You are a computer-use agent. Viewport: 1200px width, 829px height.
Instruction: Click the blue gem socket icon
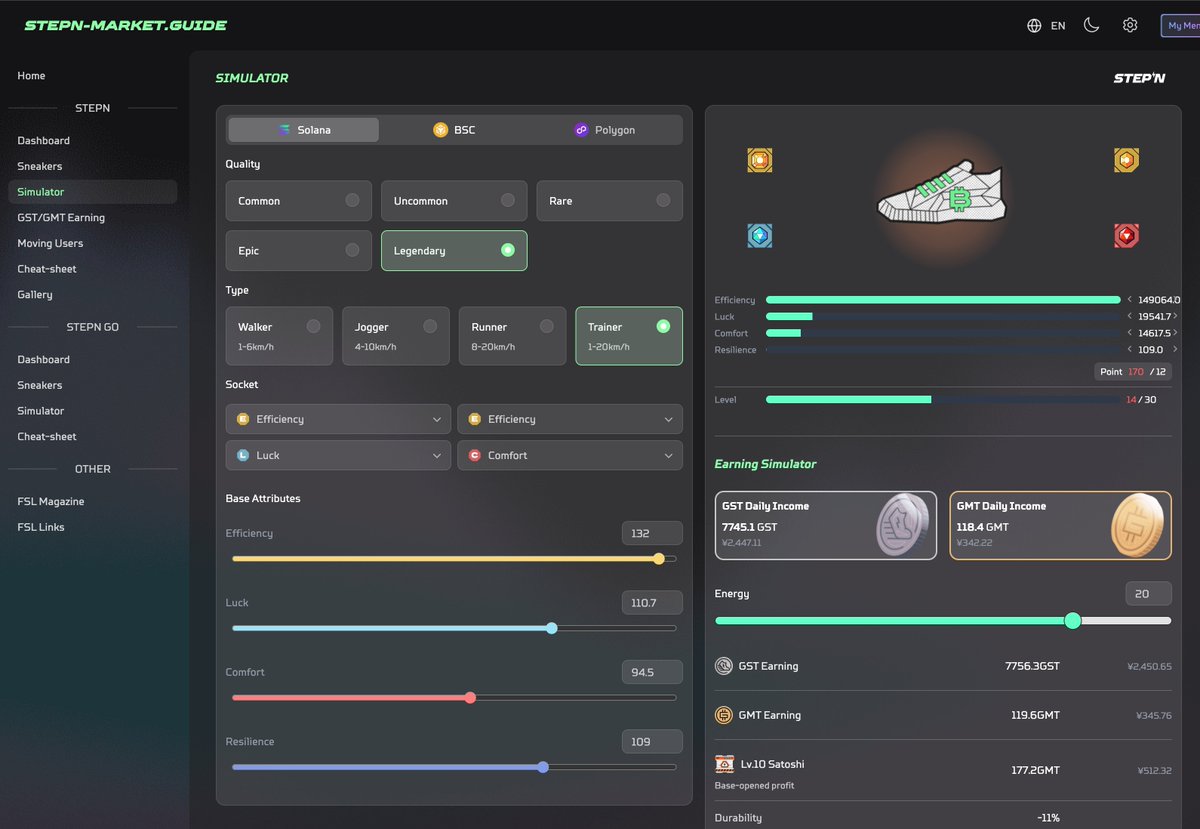[760, 236]
